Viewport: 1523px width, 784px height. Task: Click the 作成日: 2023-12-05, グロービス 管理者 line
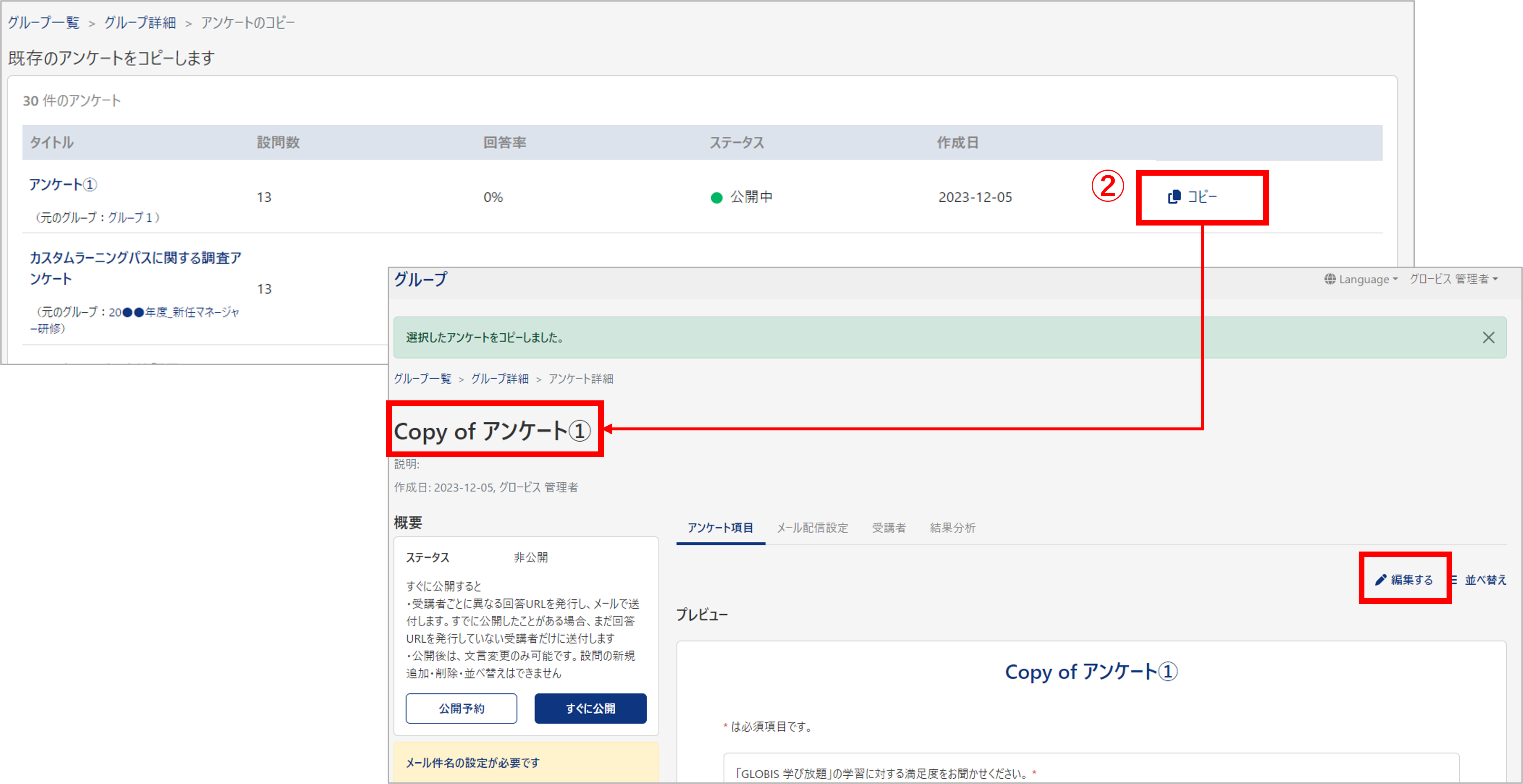pyautogui.click(x=486, y=487)
